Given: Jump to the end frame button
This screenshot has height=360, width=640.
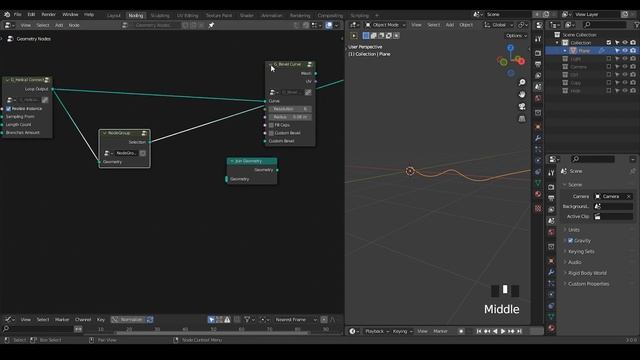Looking at the screenshot, I should pyautogui.click(x=519, y=331).
